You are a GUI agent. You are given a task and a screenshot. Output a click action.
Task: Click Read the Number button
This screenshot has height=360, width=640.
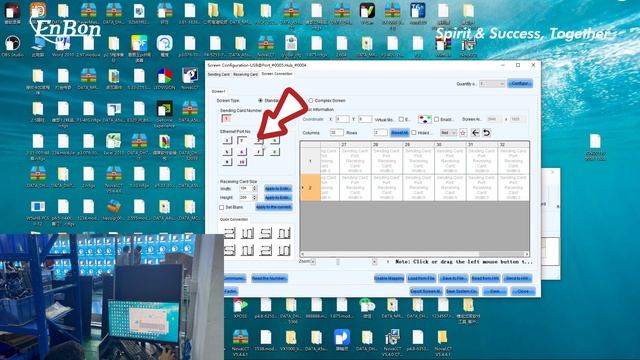269,278
